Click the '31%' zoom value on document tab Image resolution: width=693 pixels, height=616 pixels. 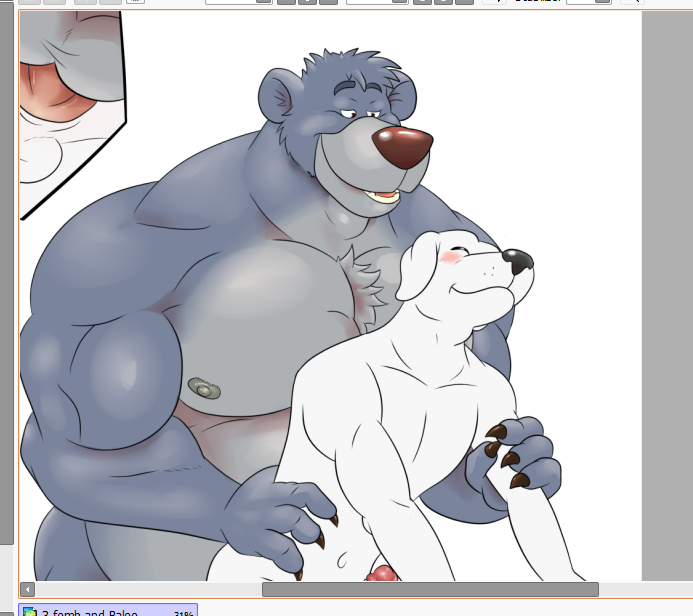[x=183, y=613]
